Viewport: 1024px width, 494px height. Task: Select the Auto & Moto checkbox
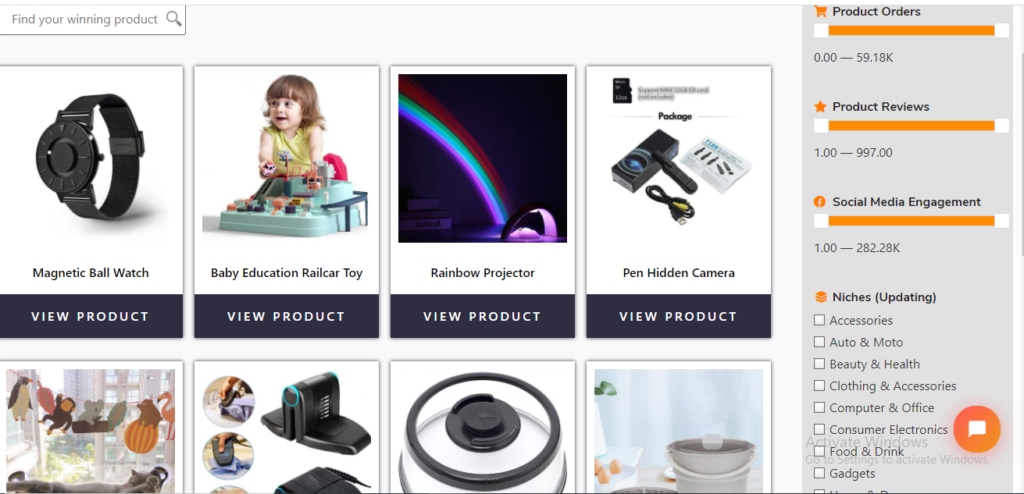(819, 342)
